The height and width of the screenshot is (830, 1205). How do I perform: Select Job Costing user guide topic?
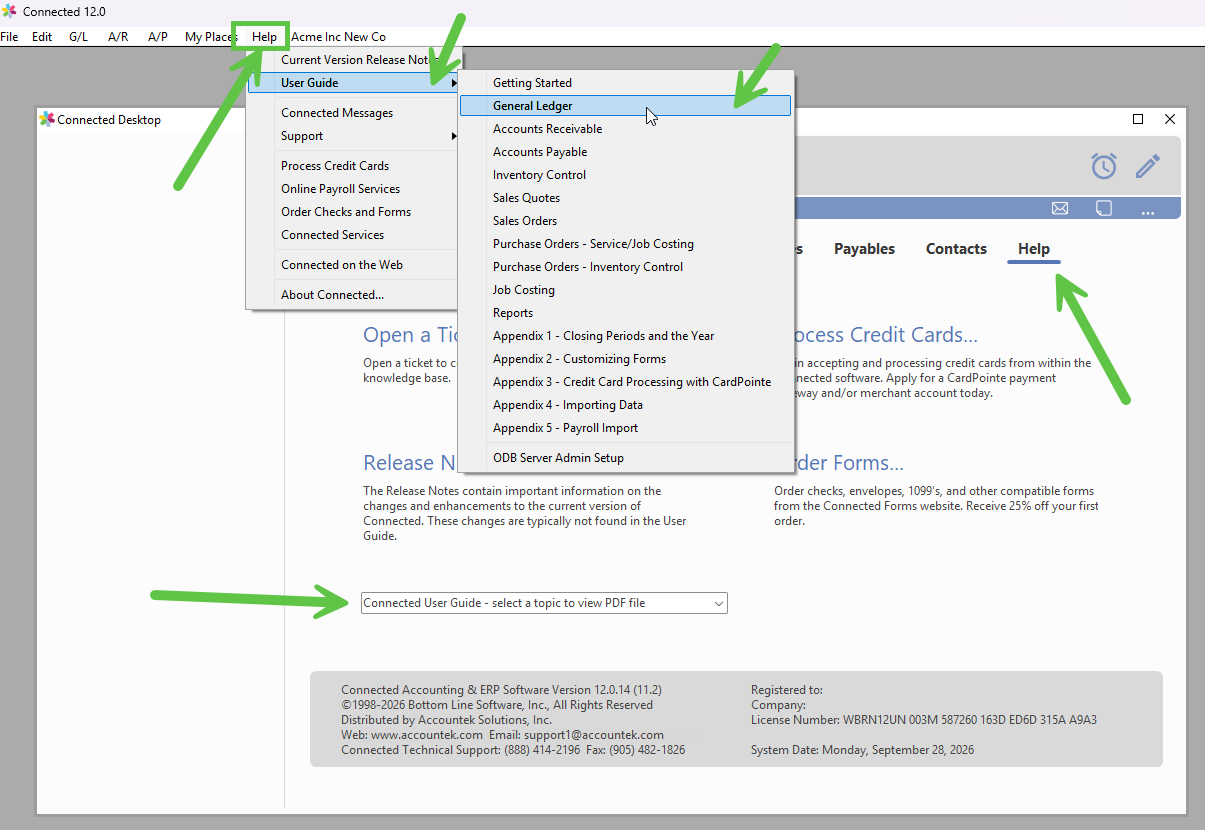tap(626, 290)
